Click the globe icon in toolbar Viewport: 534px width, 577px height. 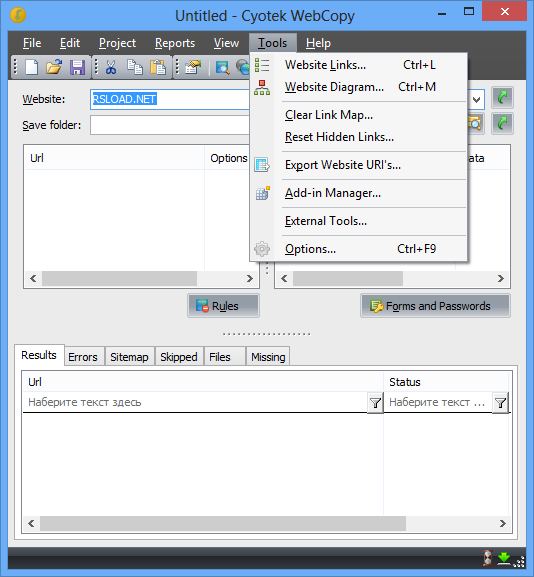[243, 67]
